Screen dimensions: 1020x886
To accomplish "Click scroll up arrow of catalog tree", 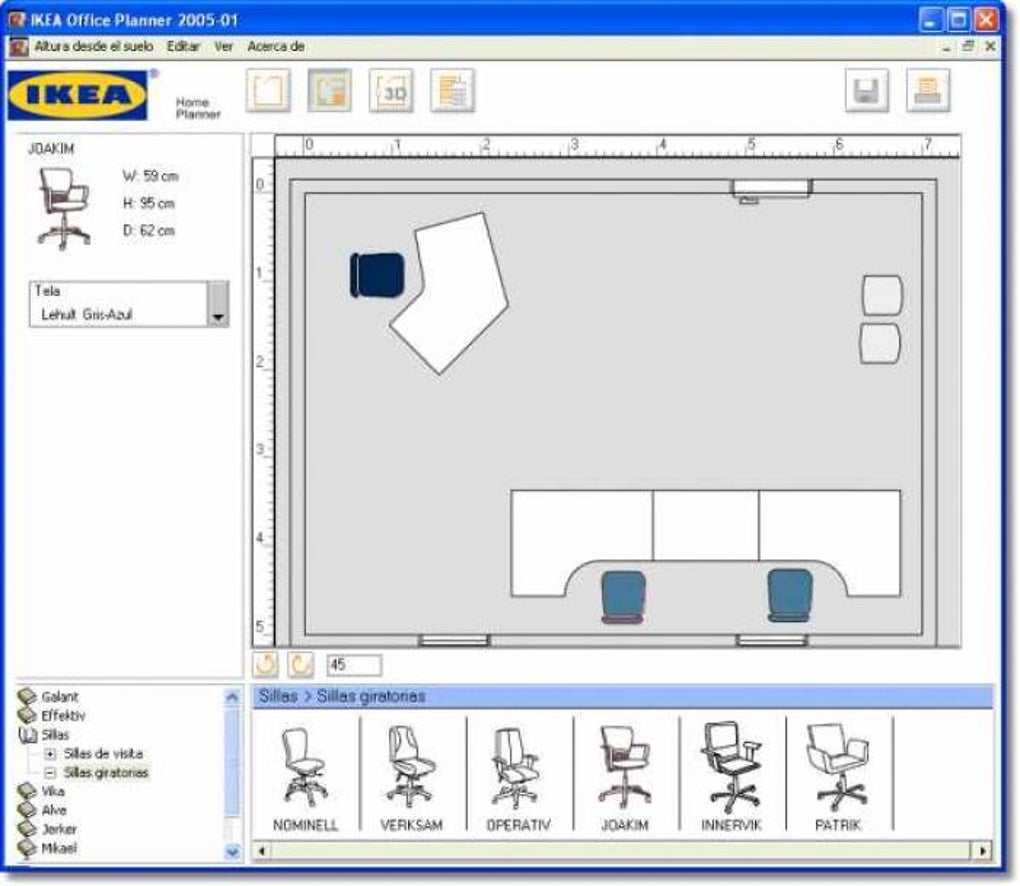I will coord(232,697).
